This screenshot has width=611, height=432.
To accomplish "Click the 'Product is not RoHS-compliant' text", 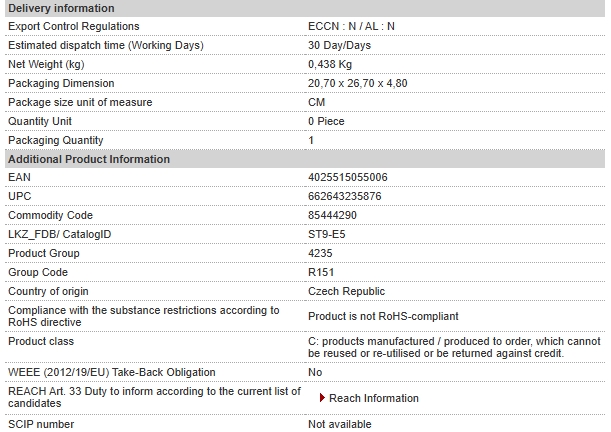I will (383, 316).
